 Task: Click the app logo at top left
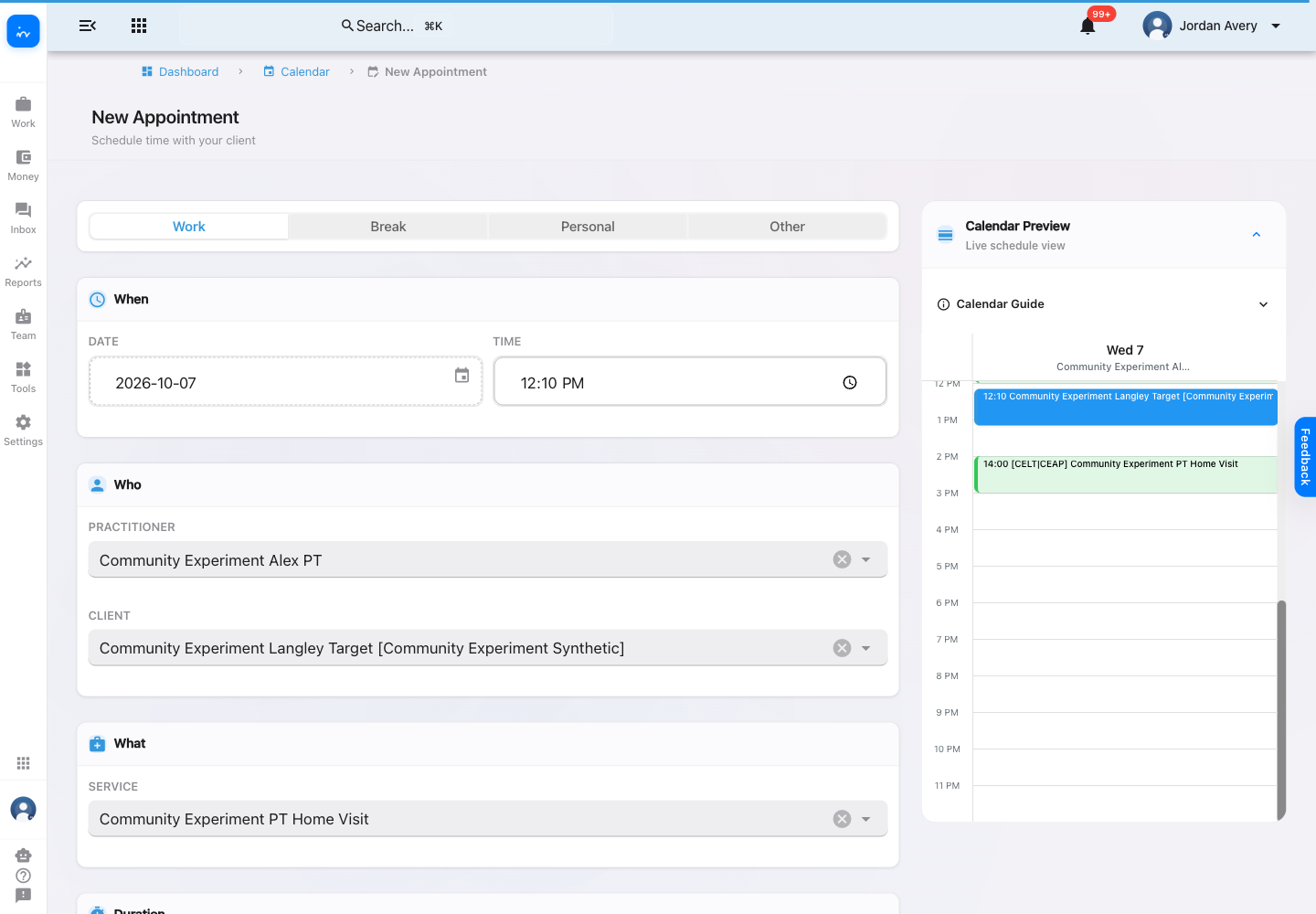24,31
